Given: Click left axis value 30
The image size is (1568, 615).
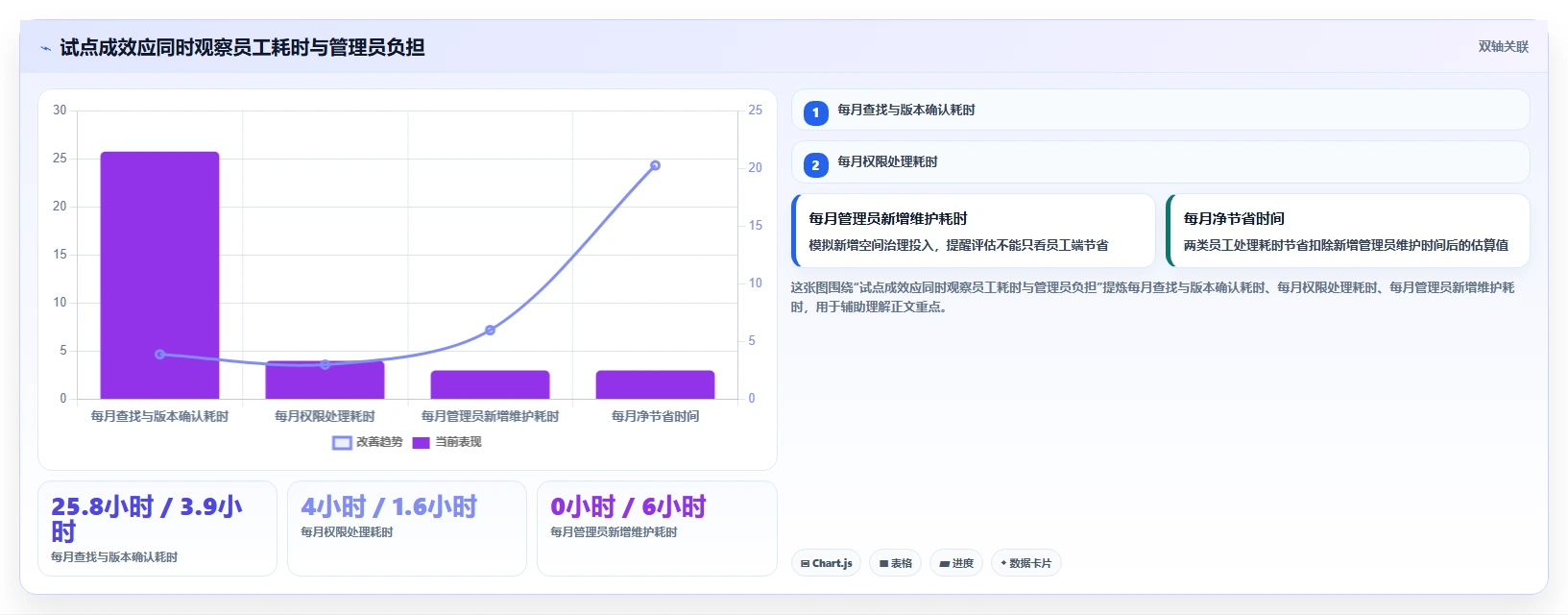Looking at the screenshot, I should pyautogui.click(x=60, y=111).
